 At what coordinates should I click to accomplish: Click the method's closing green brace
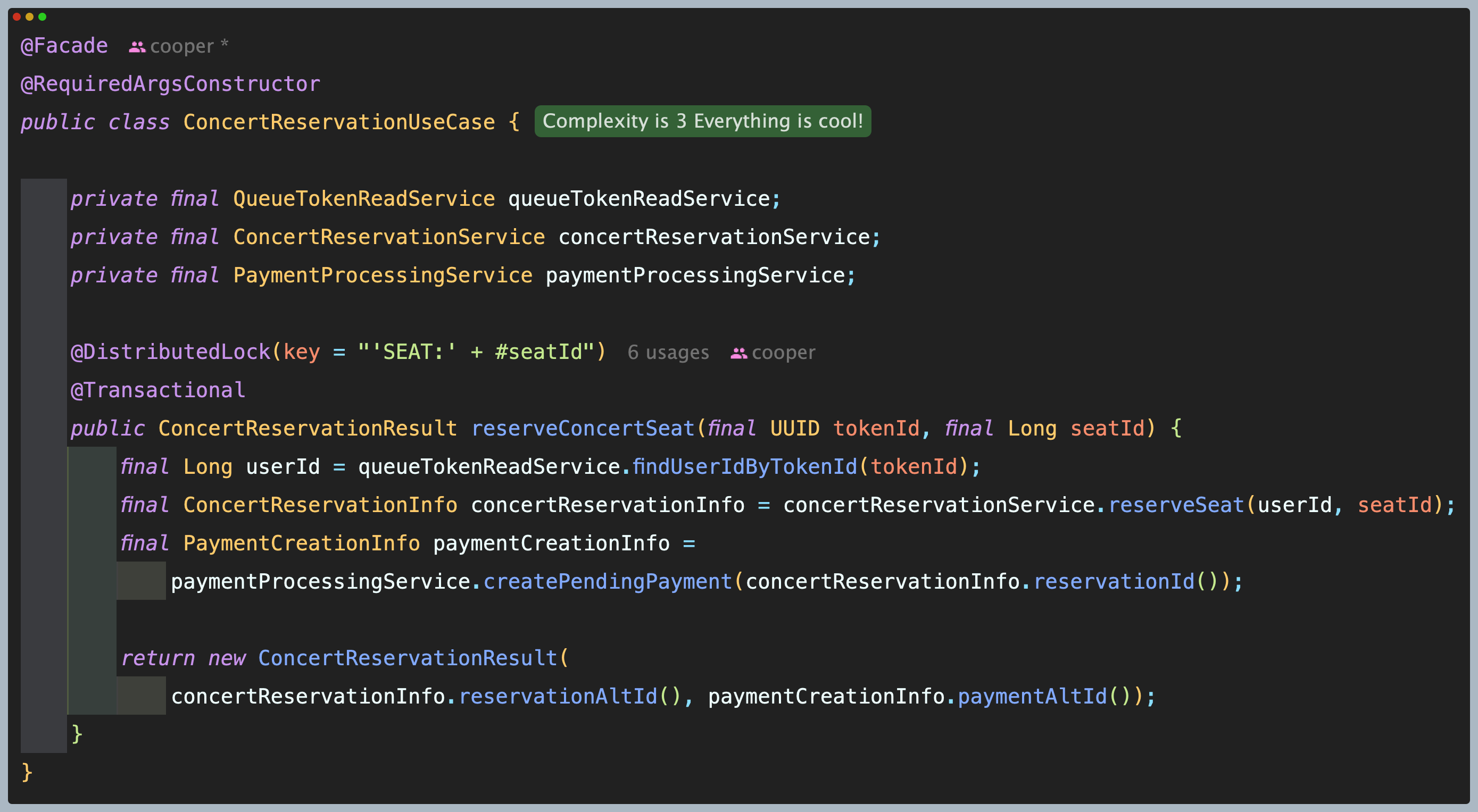[x=77, y=734]
